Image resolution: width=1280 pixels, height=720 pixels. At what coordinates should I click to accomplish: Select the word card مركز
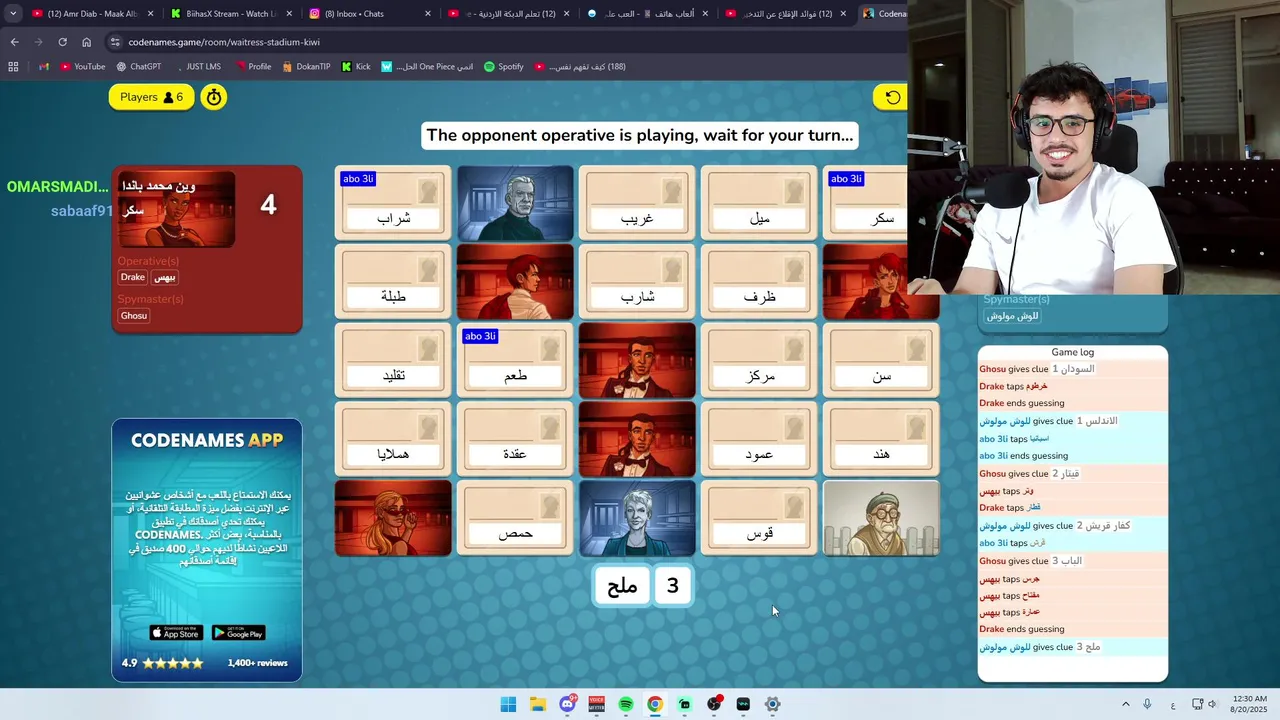coord(759,360)
